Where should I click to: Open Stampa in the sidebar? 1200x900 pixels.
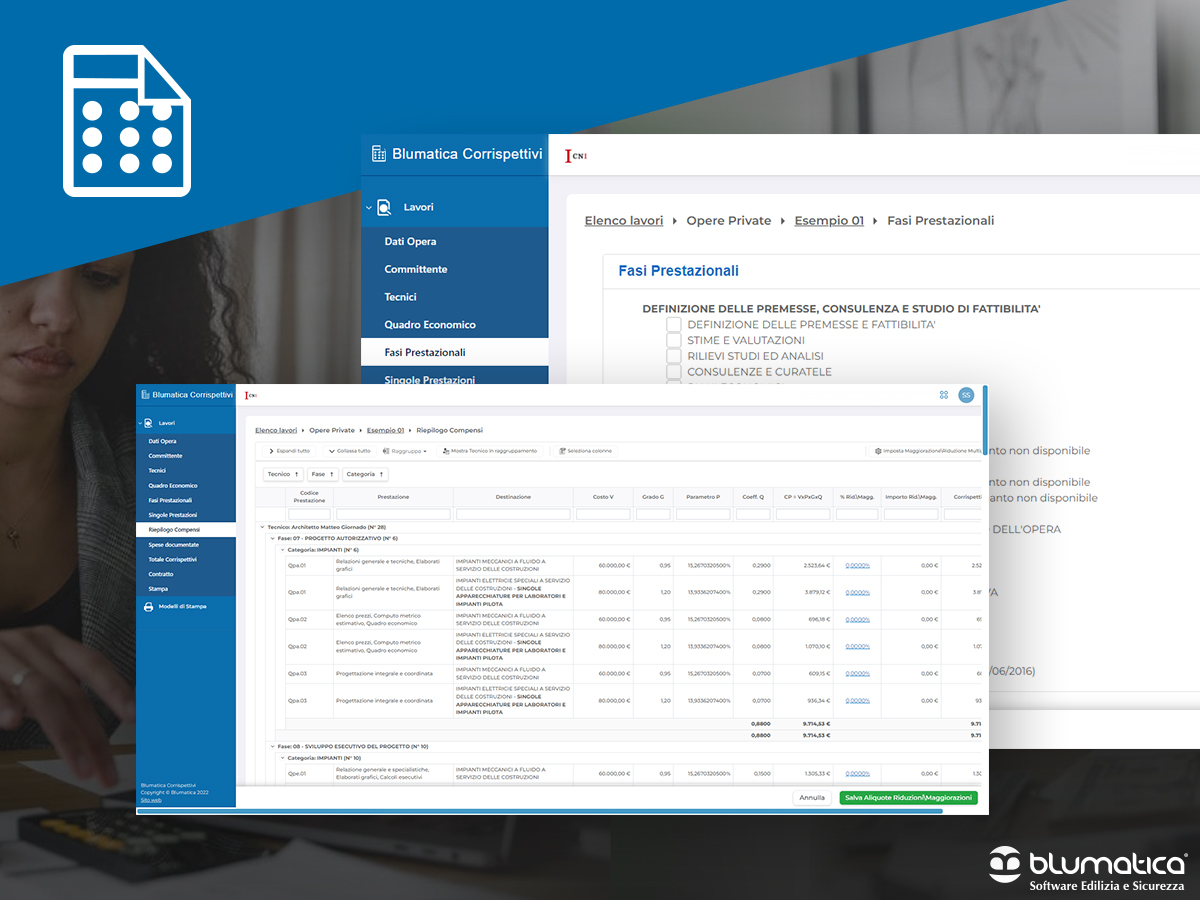coord(158,588)
